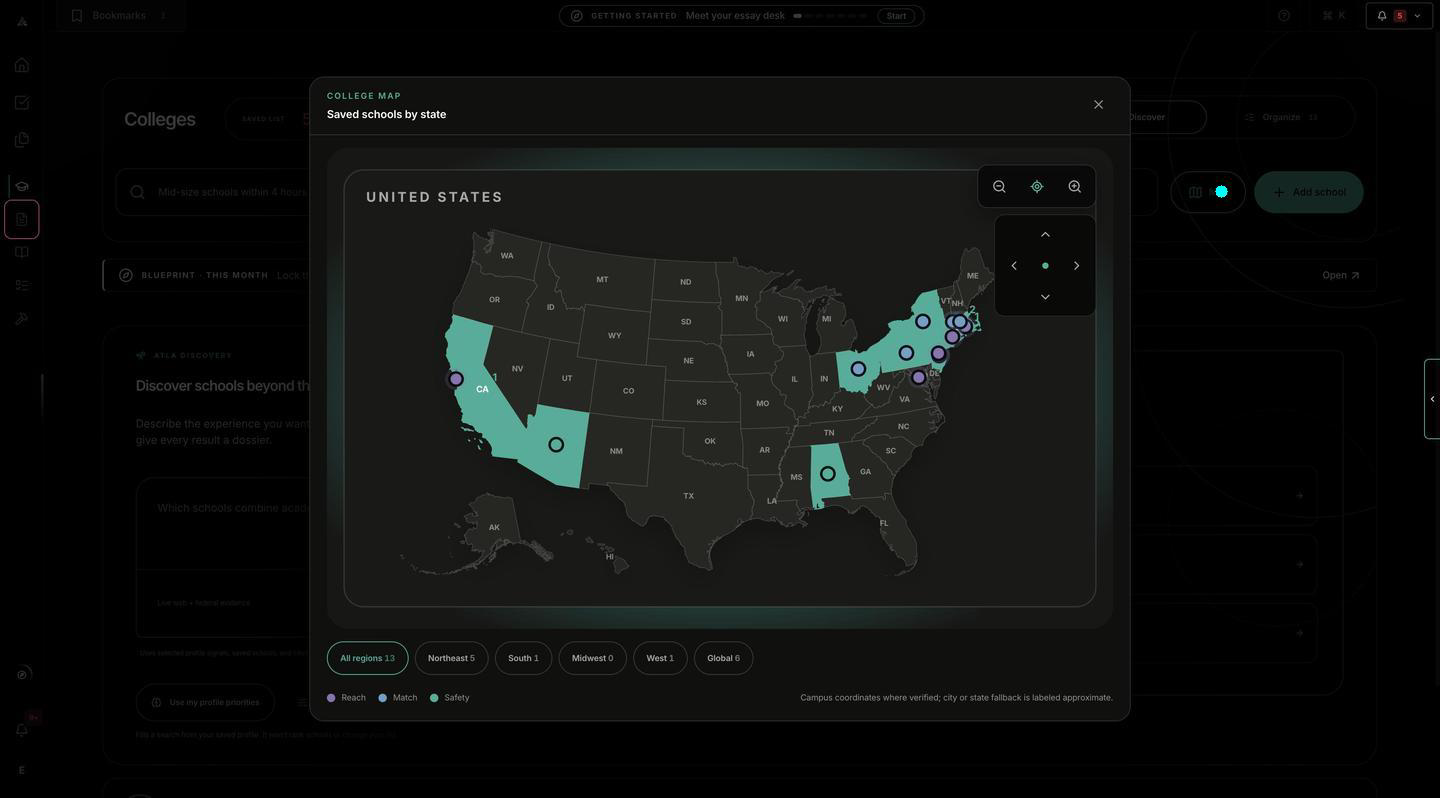Open the hammer tools sidebar icon
The height and width of the screenshot is (798, 1440).
coord(22,319)
